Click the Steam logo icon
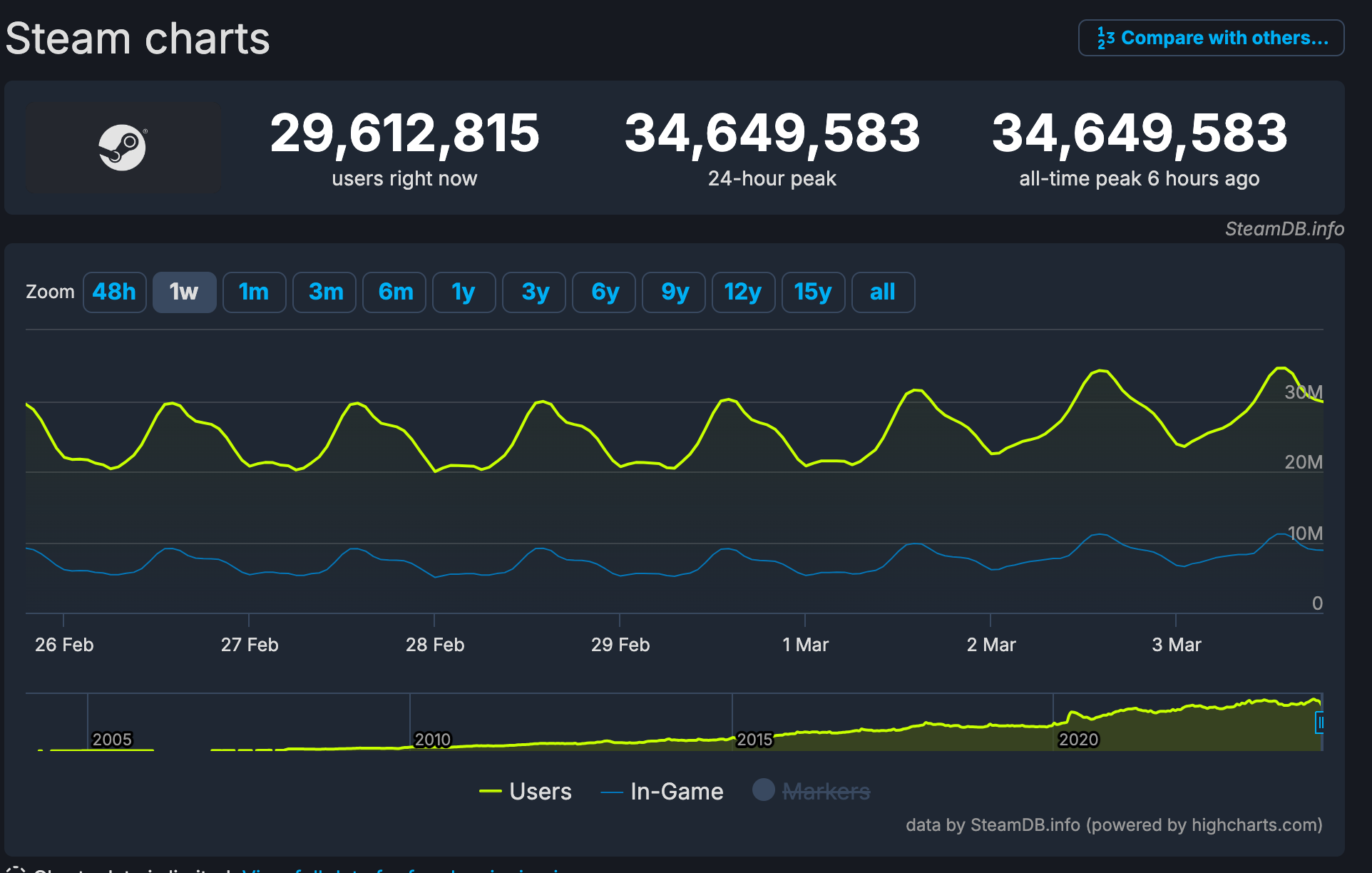The height and width of the screenshot is (873, 1372). [x=123, y=147]
